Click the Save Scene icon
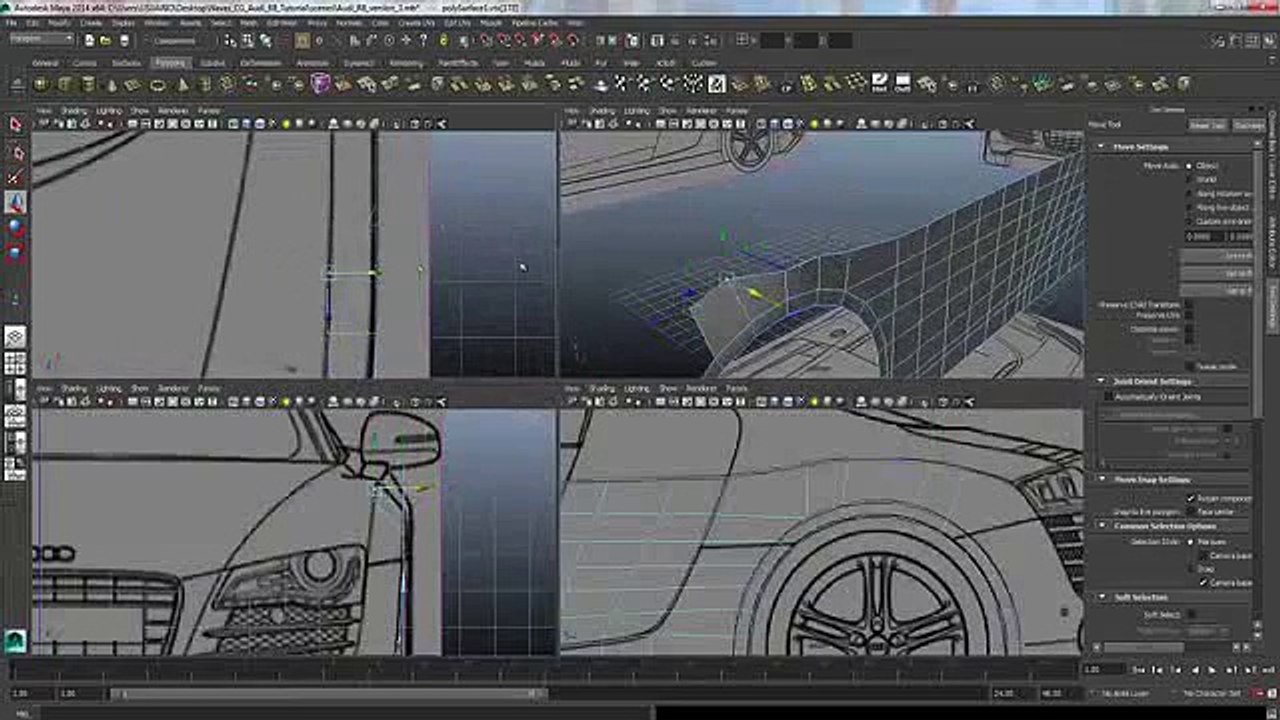This screenshot has height=720, width=1280. click(124, 41)
